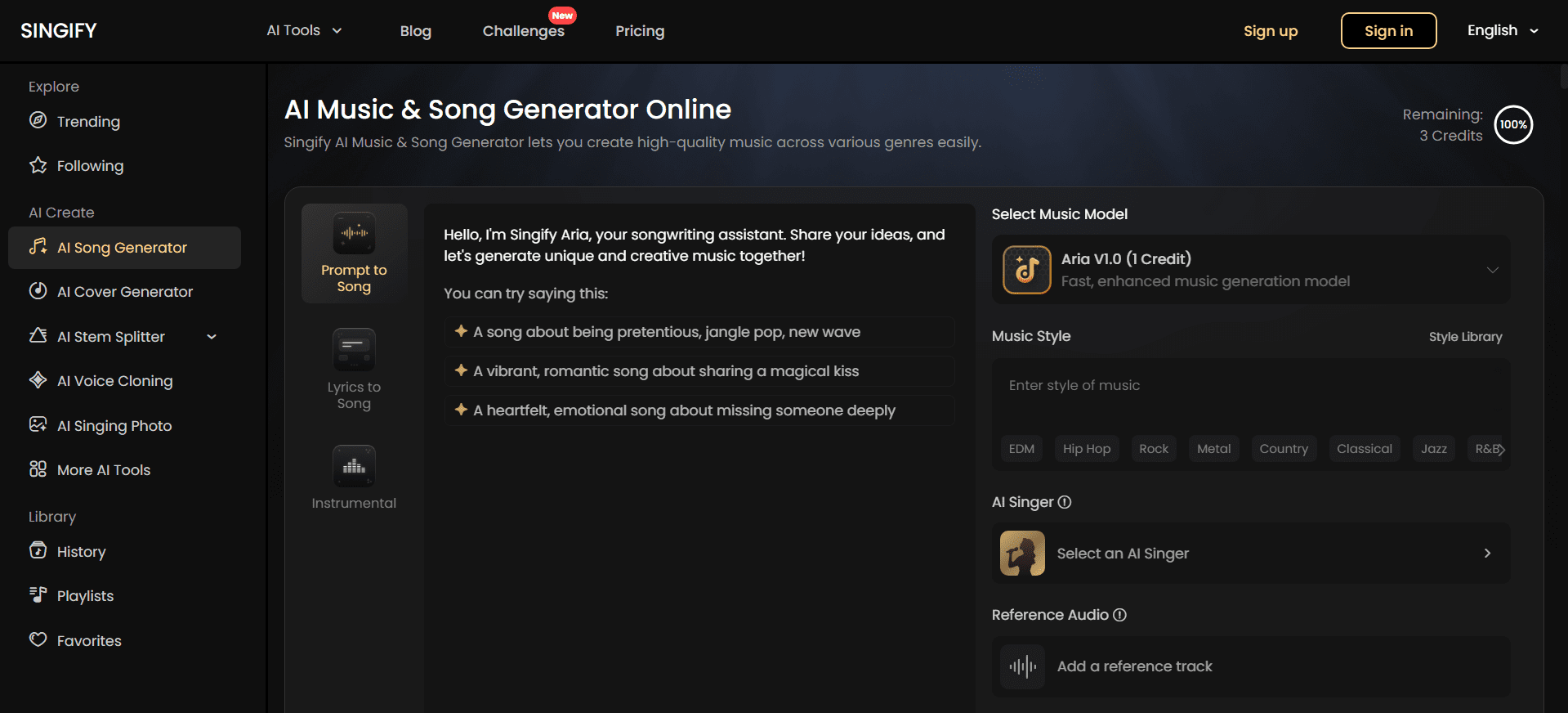The height and width of the screenshot is (713, 1568).
Task: Click the page vertical scrollbar
Action: tap(1564, 76)
